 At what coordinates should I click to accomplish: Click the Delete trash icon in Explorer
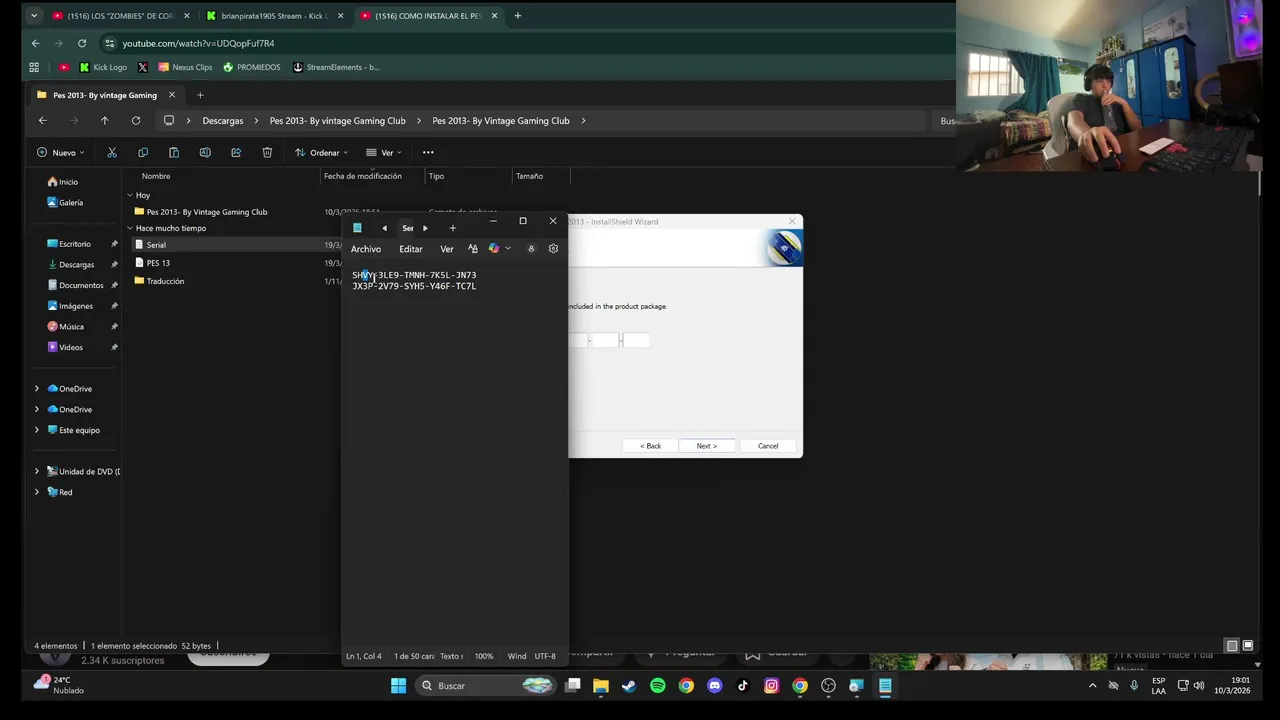click(267, 152)
